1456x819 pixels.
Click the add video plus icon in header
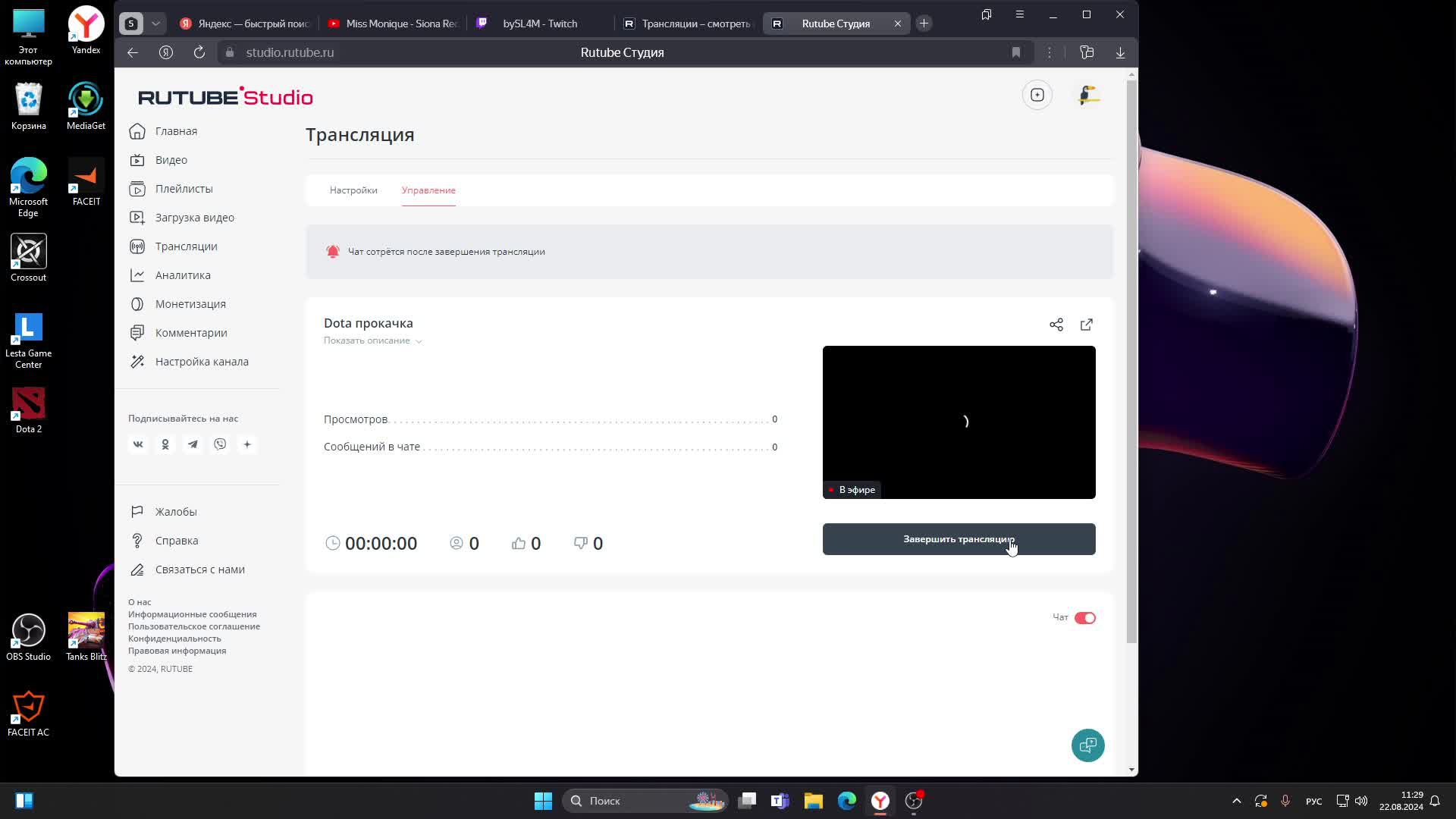[x=1037, y=95]
